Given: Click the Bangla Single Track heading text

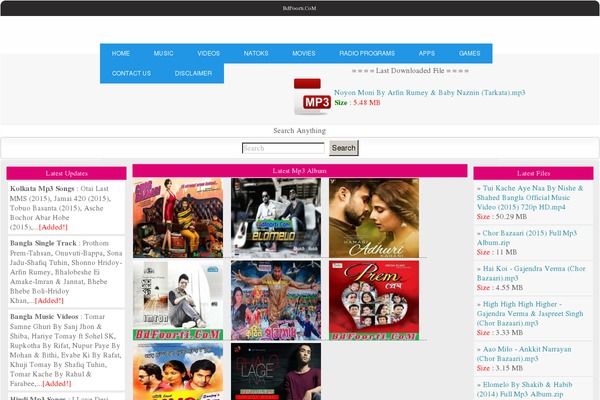Looking at the screenshot, I should [43, 243].
